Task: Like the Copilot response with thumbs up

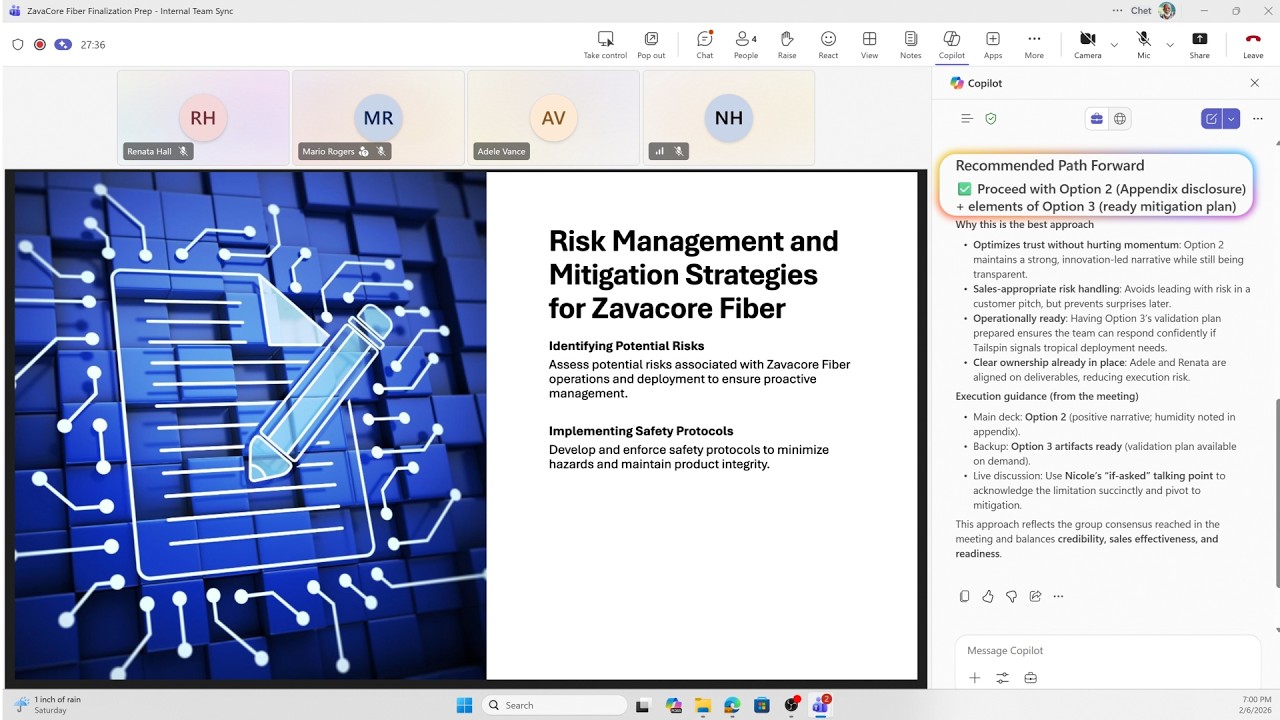Action: [x=988, y=596]
